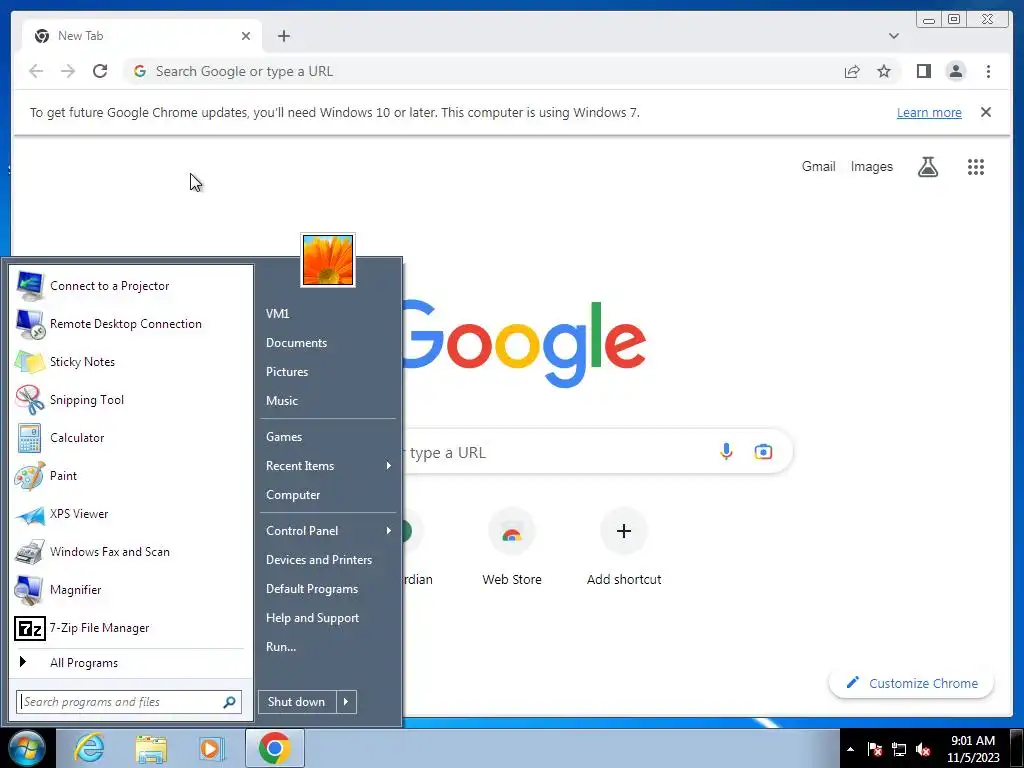Open Devices and Printers
Image resolution: width=1024 pixels, height=768 pixels.
point(328,560)
